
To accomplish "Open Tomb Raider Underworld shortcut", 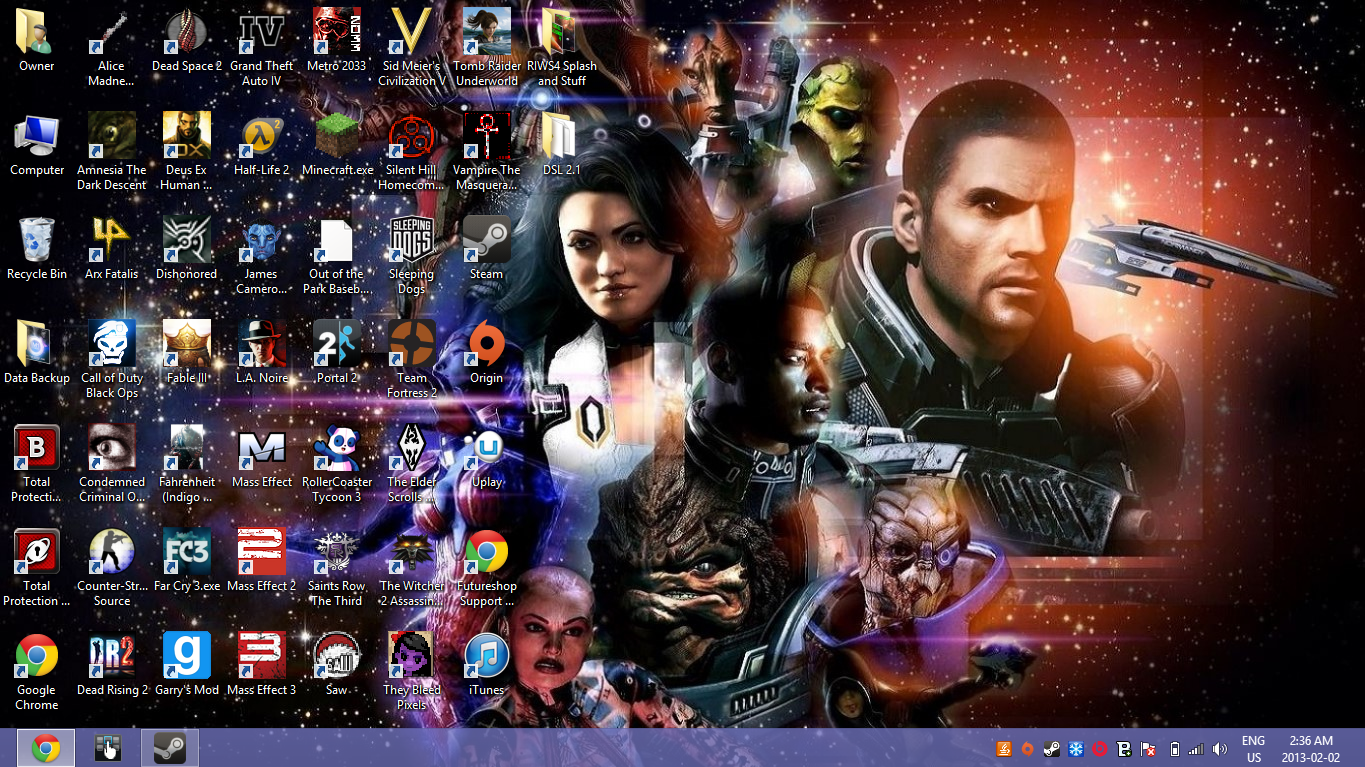I will (x=487, y=49).
